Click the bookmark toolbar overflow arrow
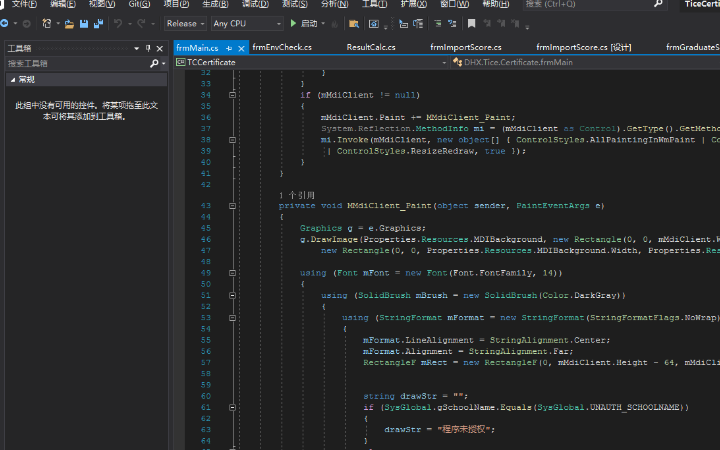 (527, 27)
